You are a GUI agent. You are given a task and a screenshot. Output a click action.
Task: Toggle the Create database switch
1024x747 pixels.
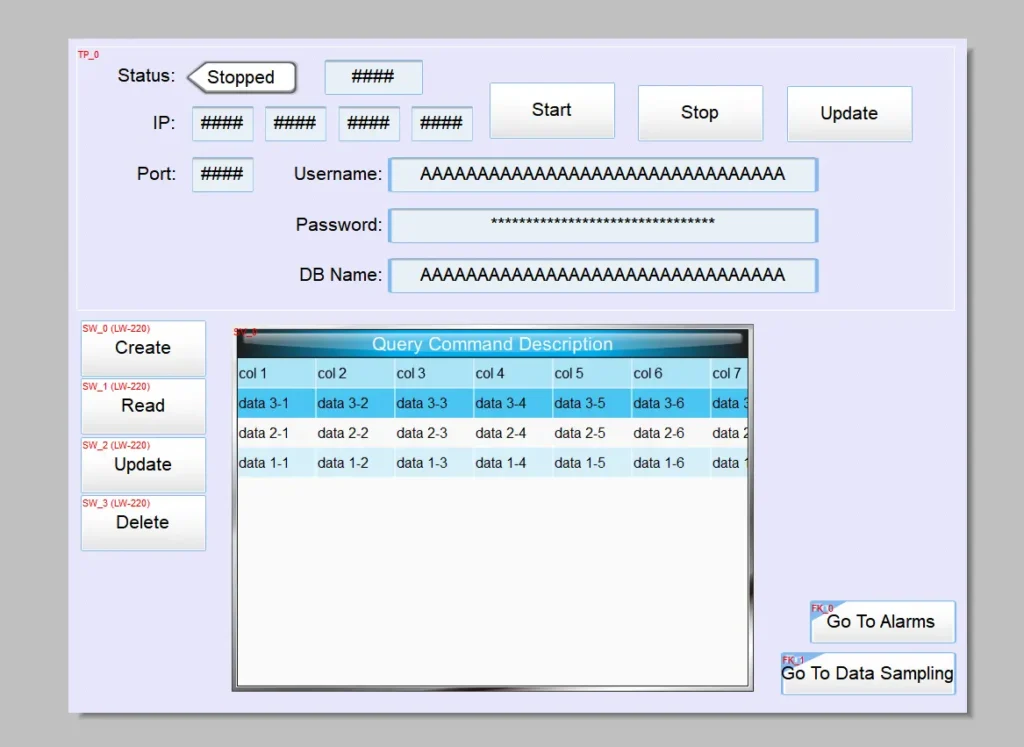point(142,349)
